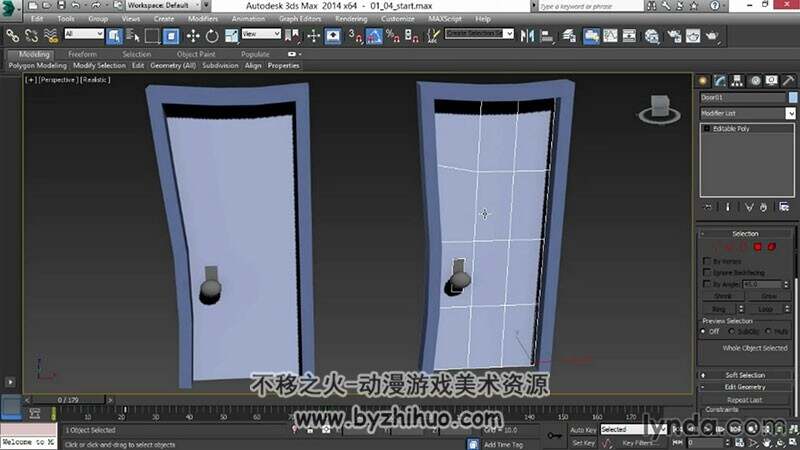Open the Select by Name dialog
The height and width of the screenshot is (450, 800).
(x=133, y=36)
